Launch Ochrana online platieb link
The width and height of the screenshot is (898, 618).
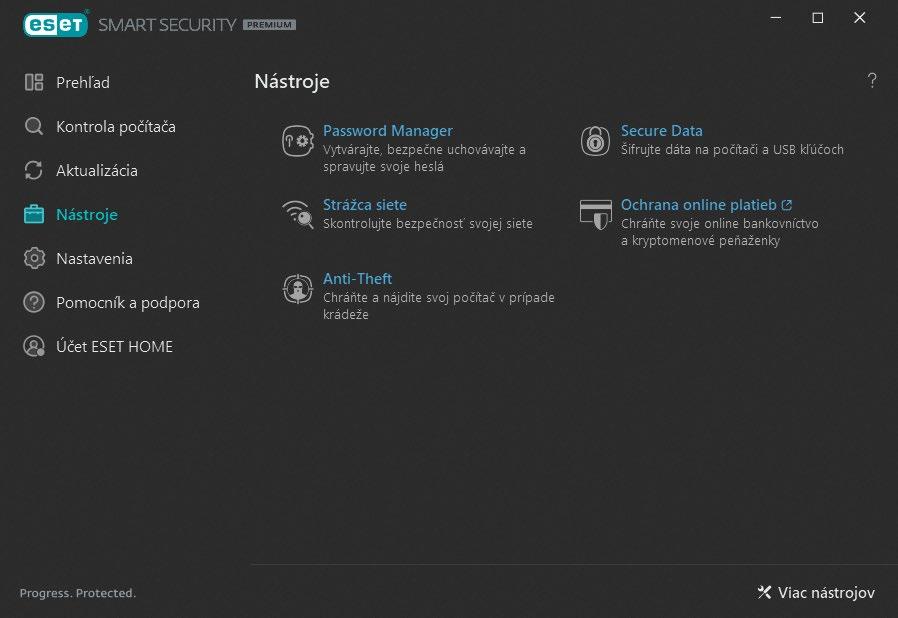pos(699,205)
